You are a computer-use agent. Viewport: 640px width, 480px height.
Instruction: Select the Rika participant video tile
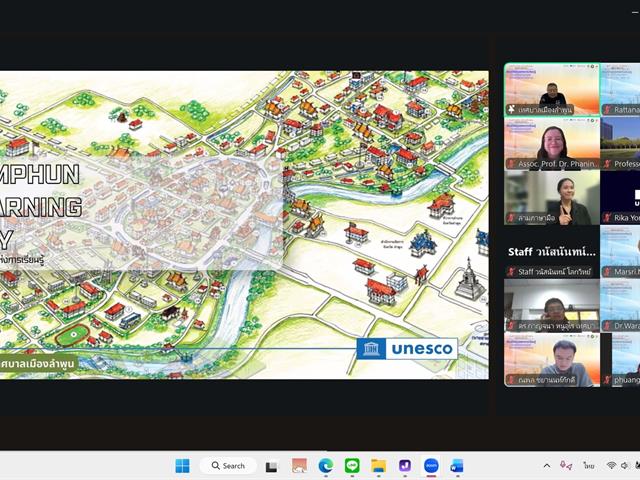click(x=621, y=197)
